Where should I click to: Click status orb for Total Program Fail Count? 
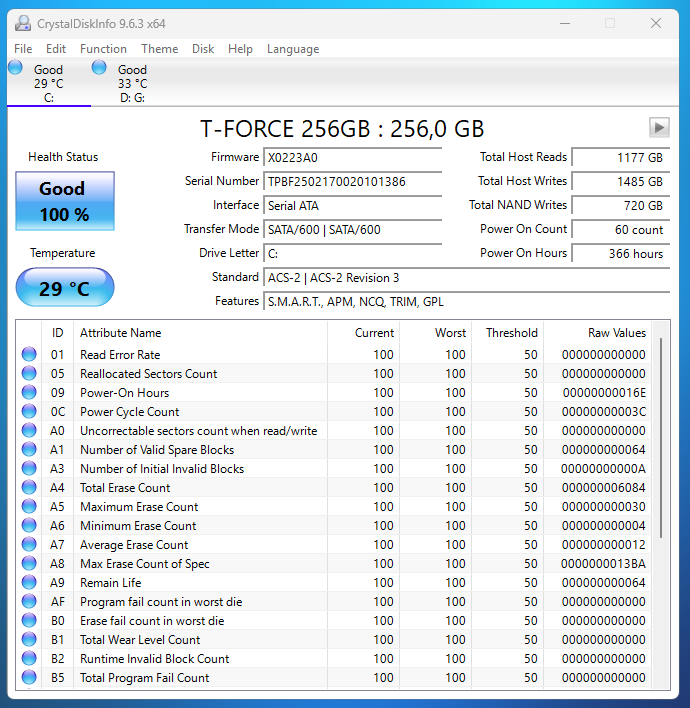pos(29,677)
